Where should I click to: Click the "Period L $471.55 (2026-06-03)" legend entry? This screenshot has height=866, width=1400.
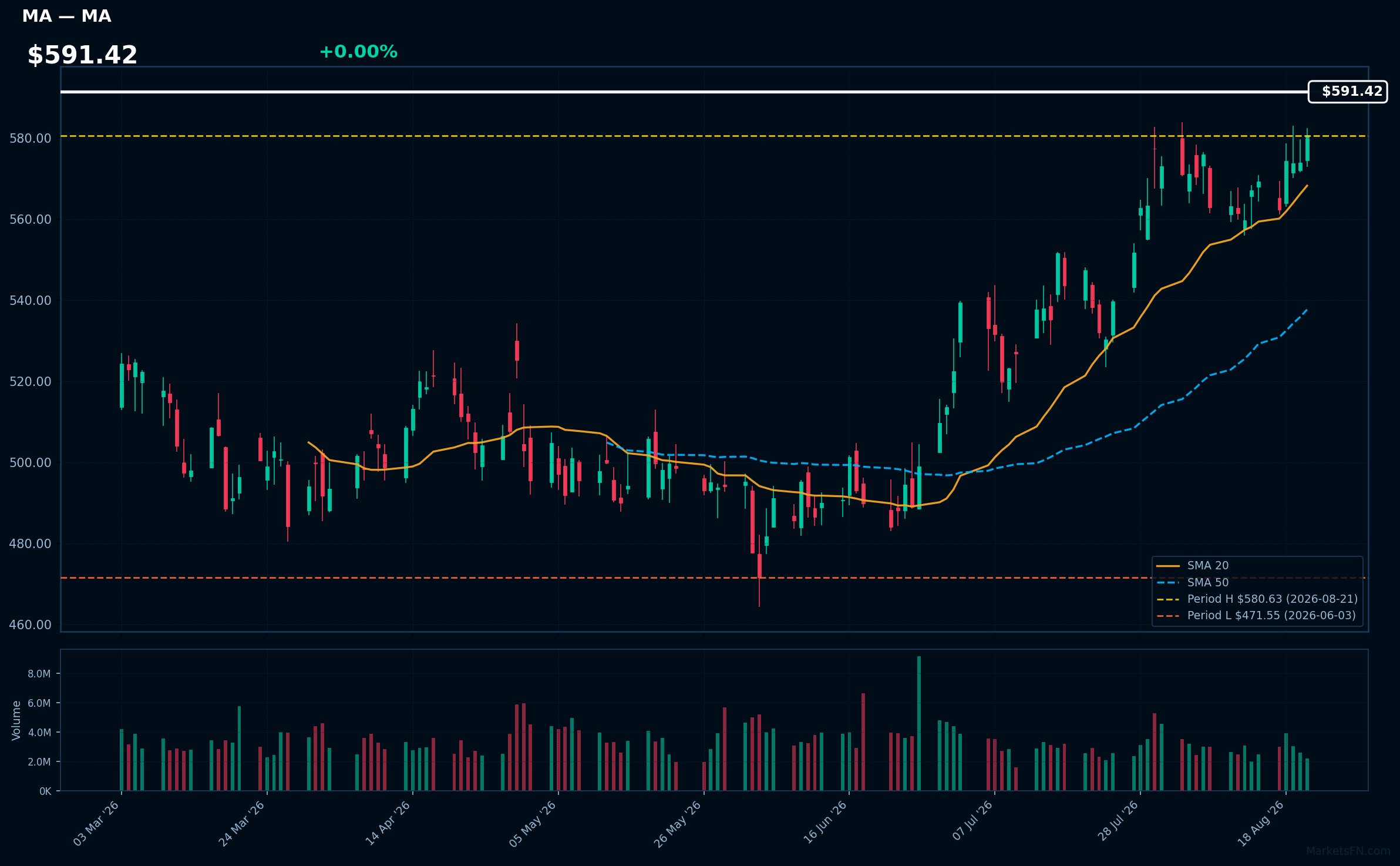pos(1256,616)
